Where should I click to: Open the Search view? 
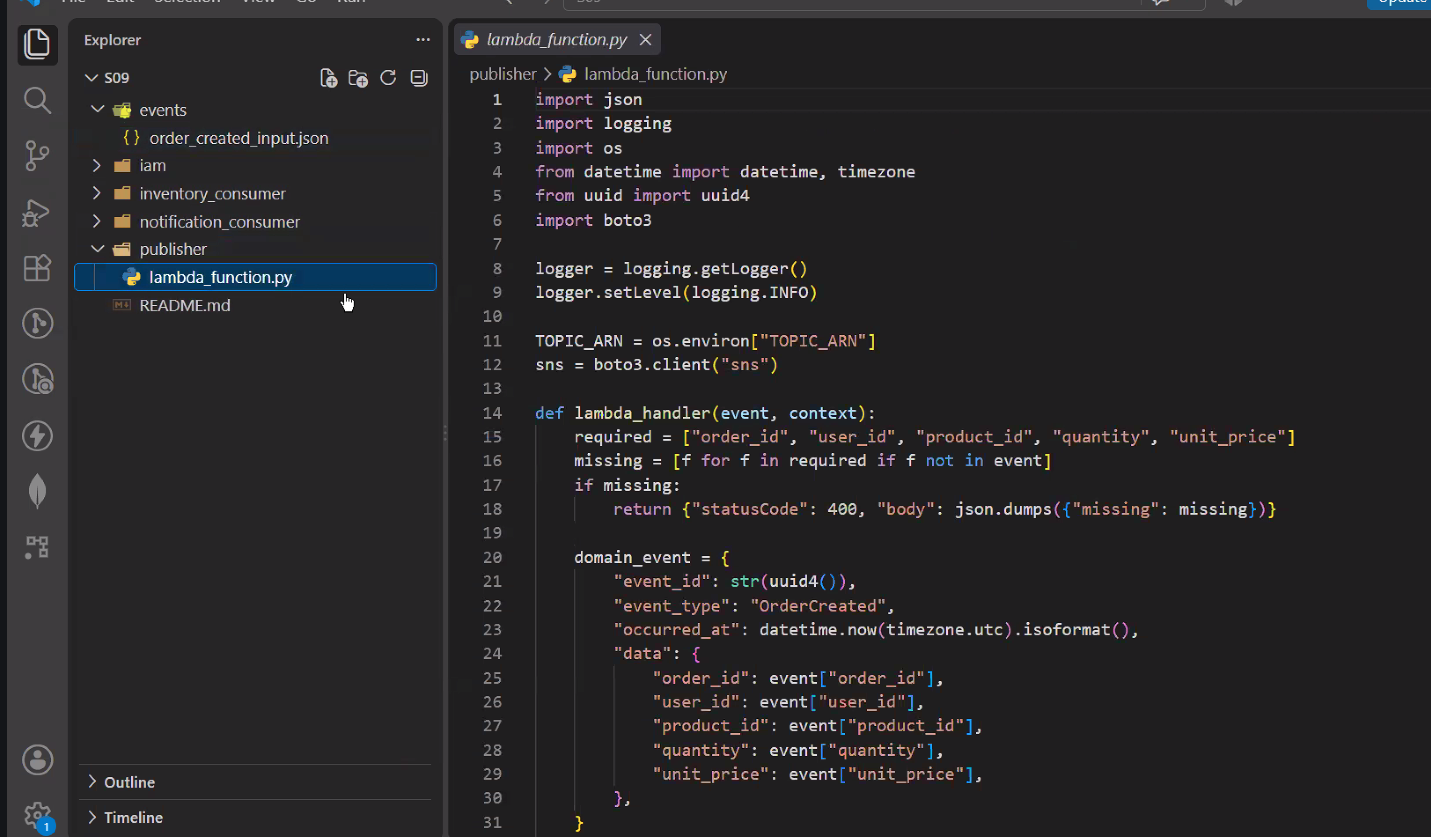click(x=37, y=100)
